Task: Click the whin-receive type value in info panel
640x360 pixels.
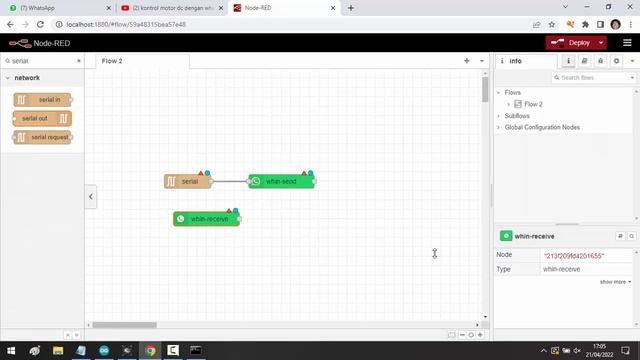Action: coord(561,269)
